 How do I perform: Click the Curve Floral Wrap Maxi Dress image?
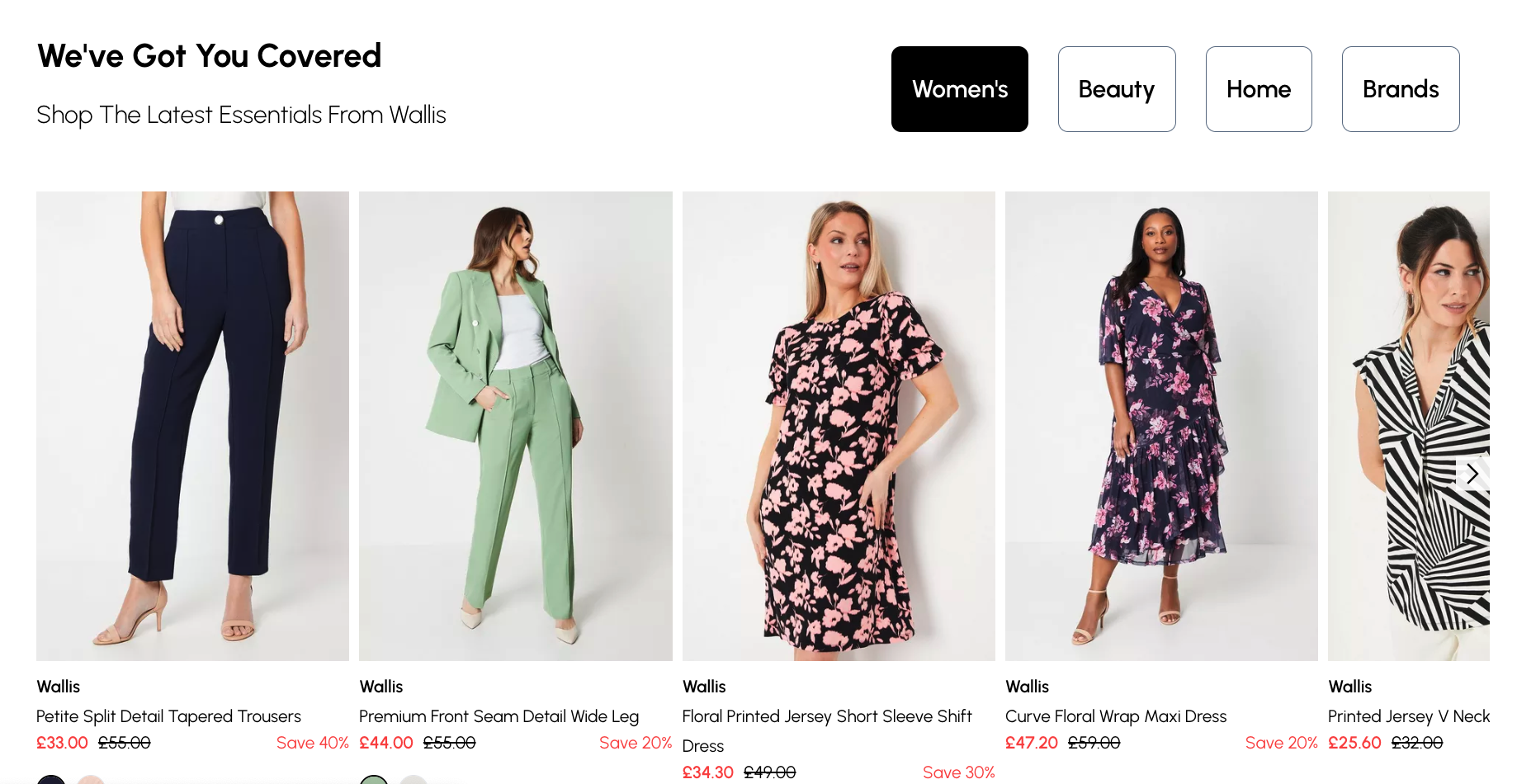tap(1160, 426)
